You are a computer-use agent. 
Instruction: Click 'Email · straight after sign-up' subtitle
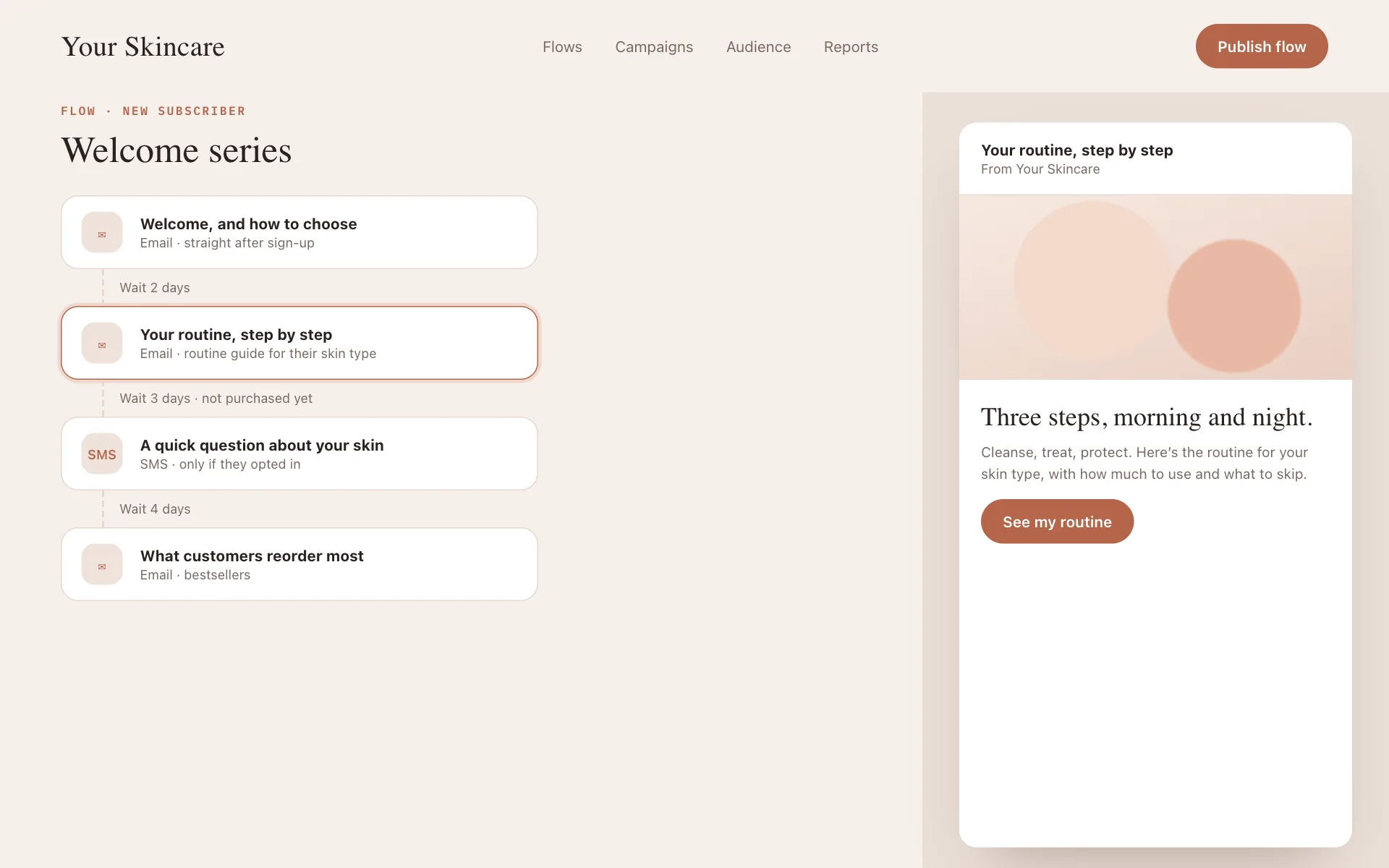[x=227, y=243]
